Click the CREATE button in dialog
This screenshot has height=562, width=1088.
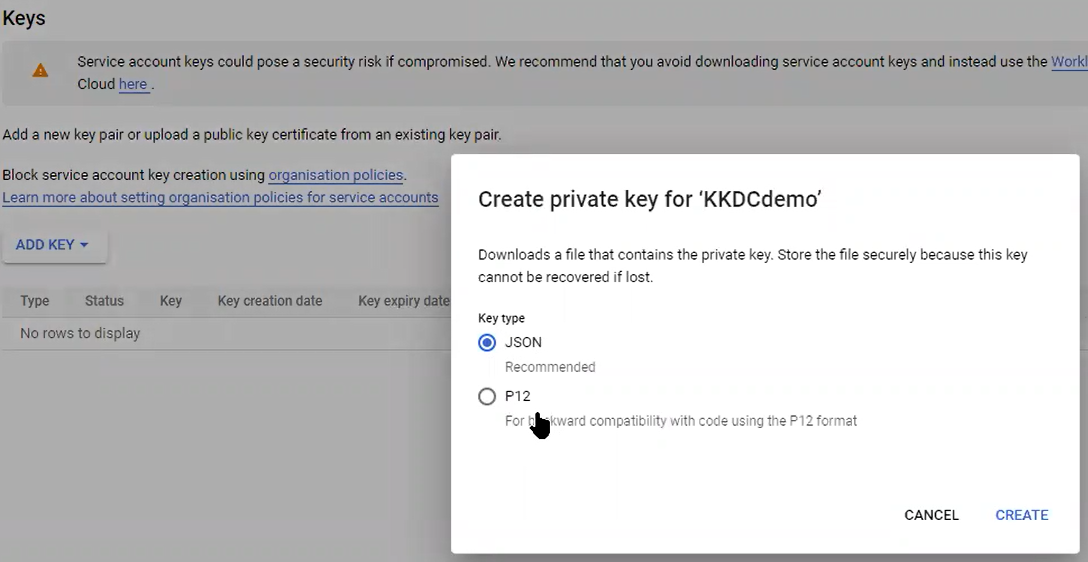pyautogui.click(x=1021, y=515)
